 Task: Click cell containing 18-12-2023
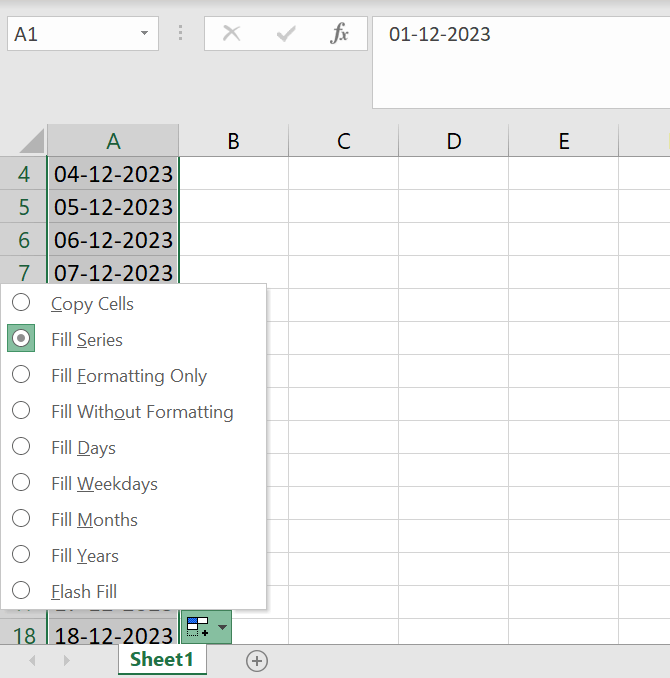113,632
